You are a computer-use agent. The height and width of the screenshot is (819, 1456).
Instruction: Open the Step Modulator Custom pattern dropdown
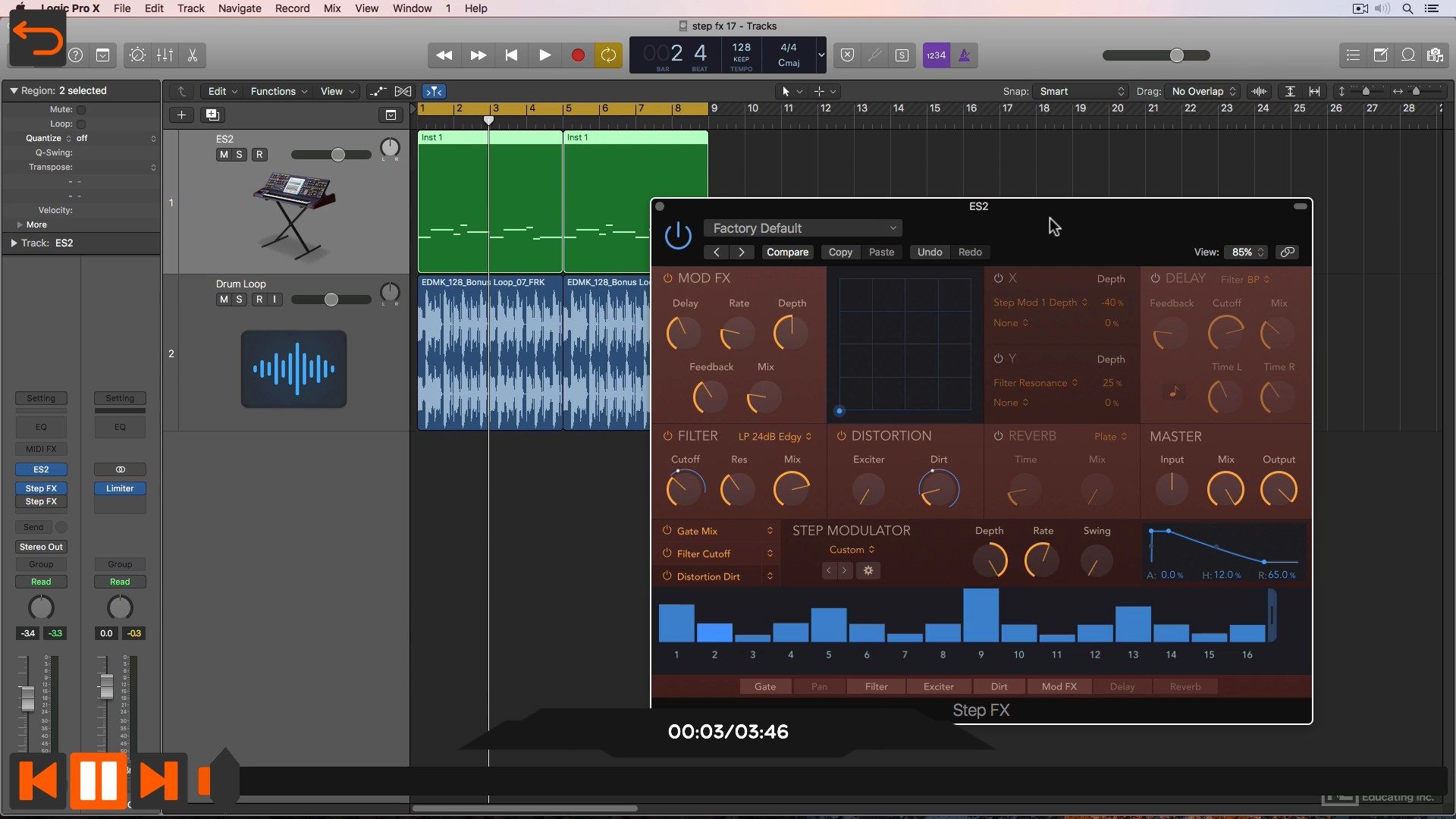pyautogui.click(x=852, y=550)
